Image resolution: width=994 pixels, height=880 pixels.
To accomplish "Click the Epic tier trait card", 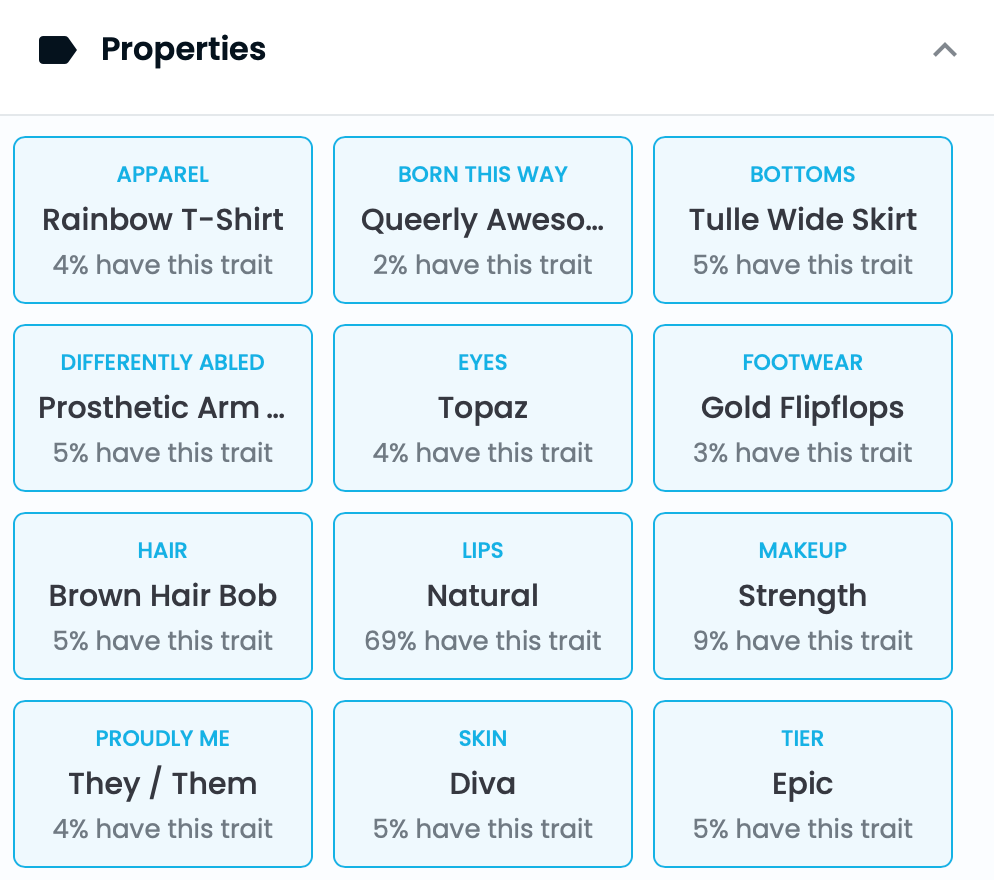I will click(x=803, y=784).
